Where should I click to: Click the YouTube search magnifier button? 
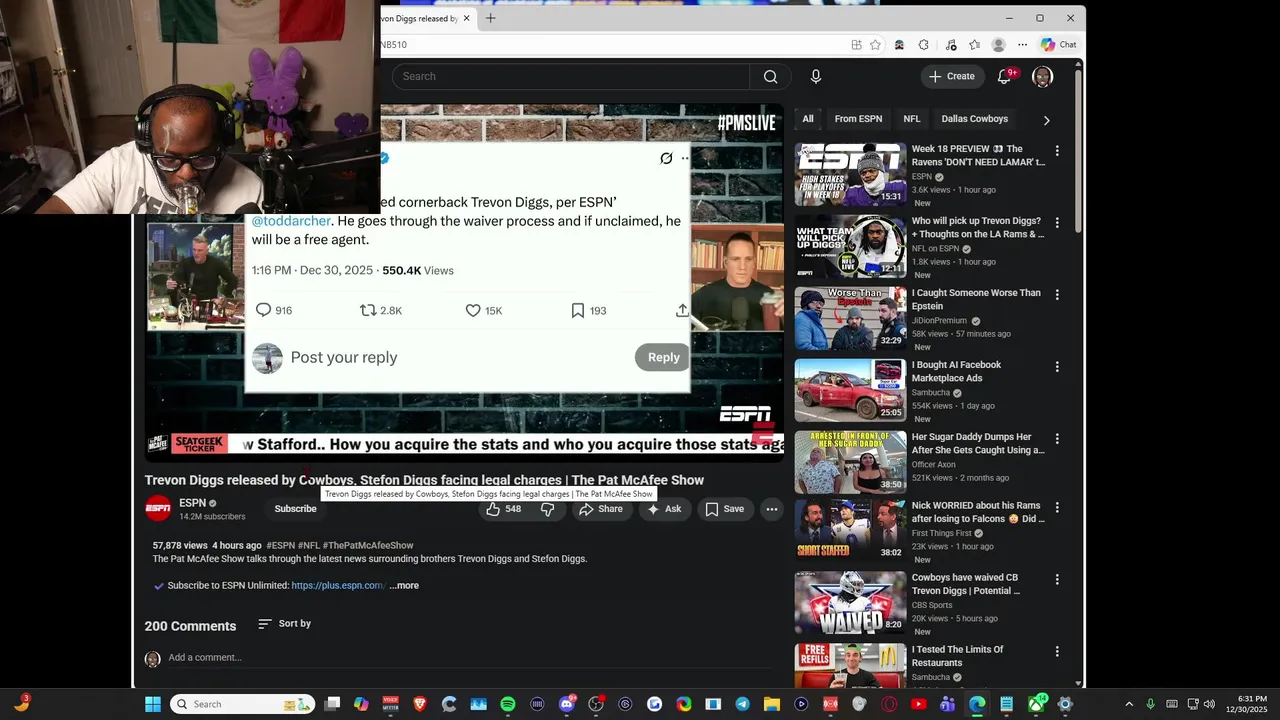(x=770, y=77)
